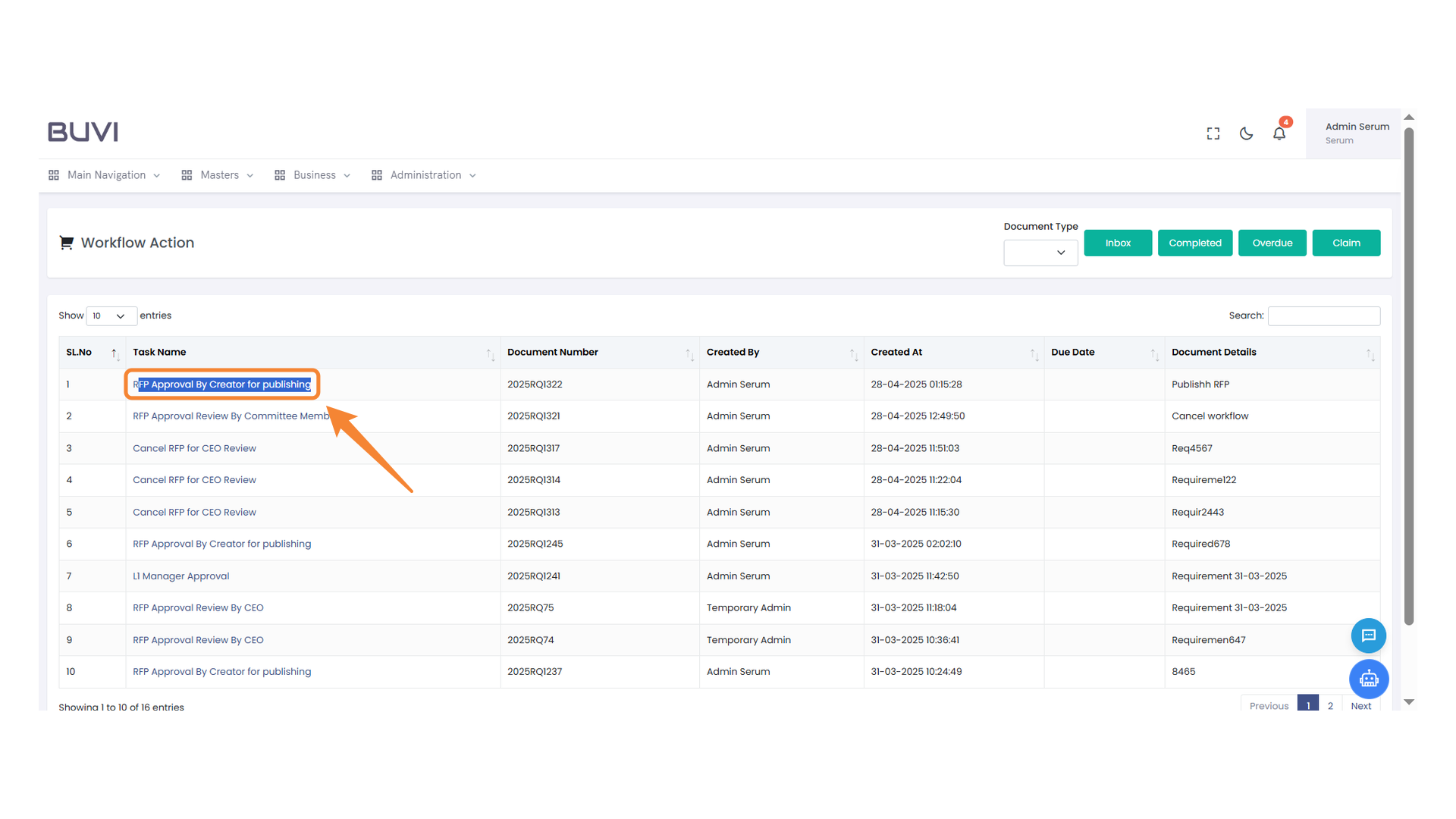Viewport: 1456px width, 819px height.
Task: Open the chat message bubble icon
Action: [1368, 635]
